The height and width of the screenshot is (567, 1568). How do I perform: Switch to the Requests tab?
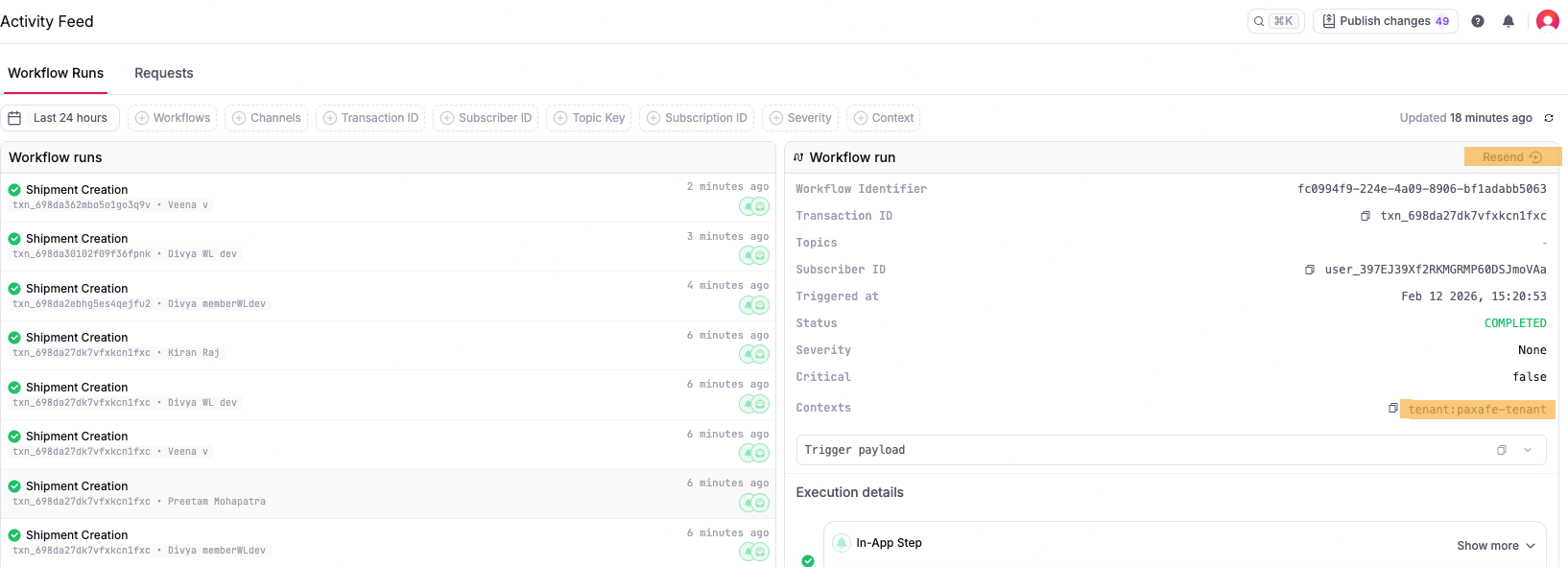[x=163, y=73]
